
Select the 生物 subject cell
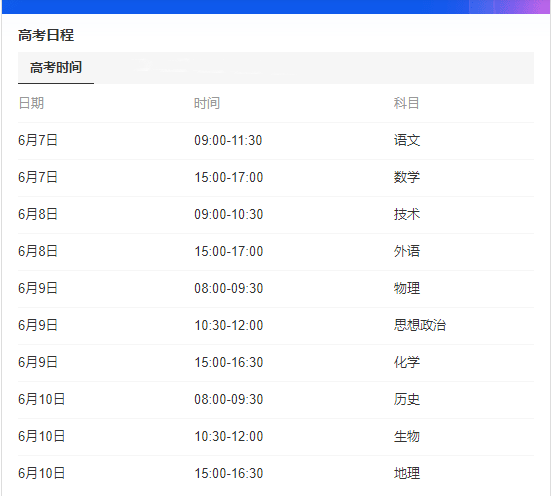pos(407,436)
